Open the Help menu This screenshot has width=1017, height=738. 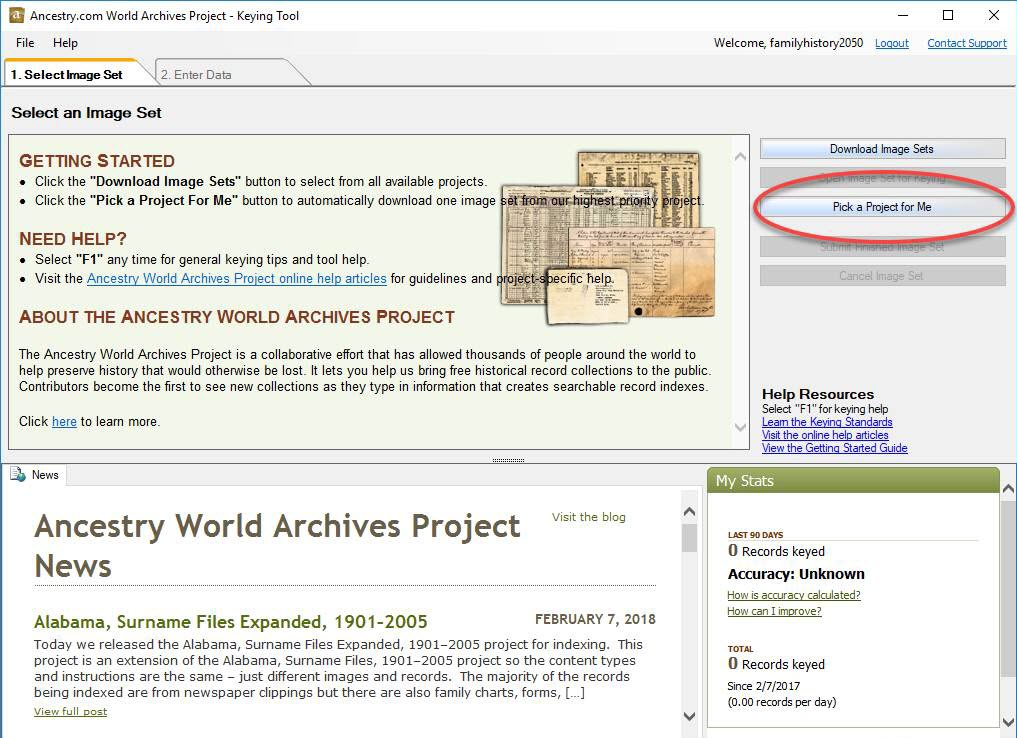[x=65, y=43]
